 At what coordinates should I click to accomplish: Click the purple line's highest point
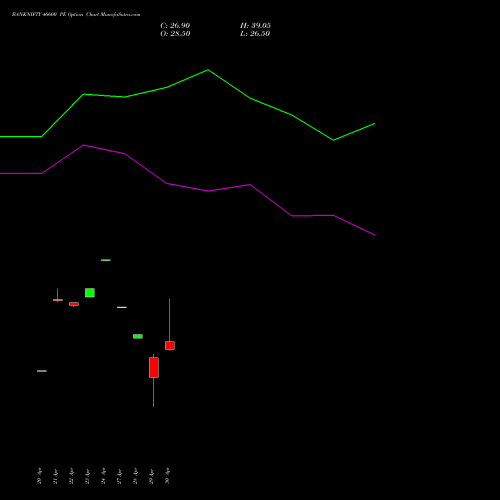(84, 145)
